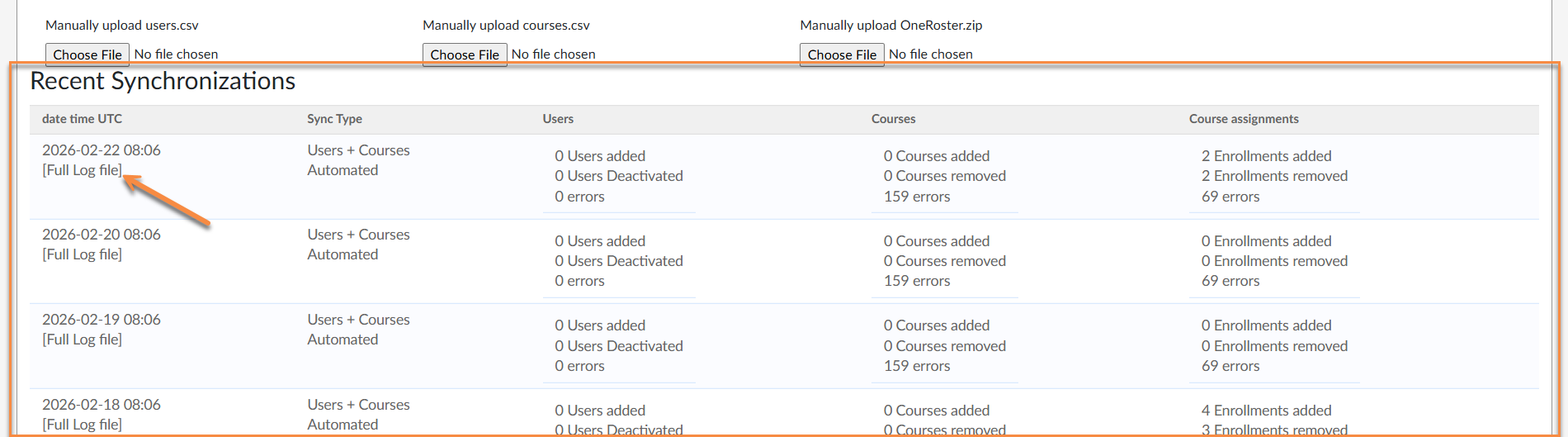Click the 'Manually upload courses.csv' label
The width and height of the screenshot is (1568, 437).
pyautogui.click(x=506, y=26)
